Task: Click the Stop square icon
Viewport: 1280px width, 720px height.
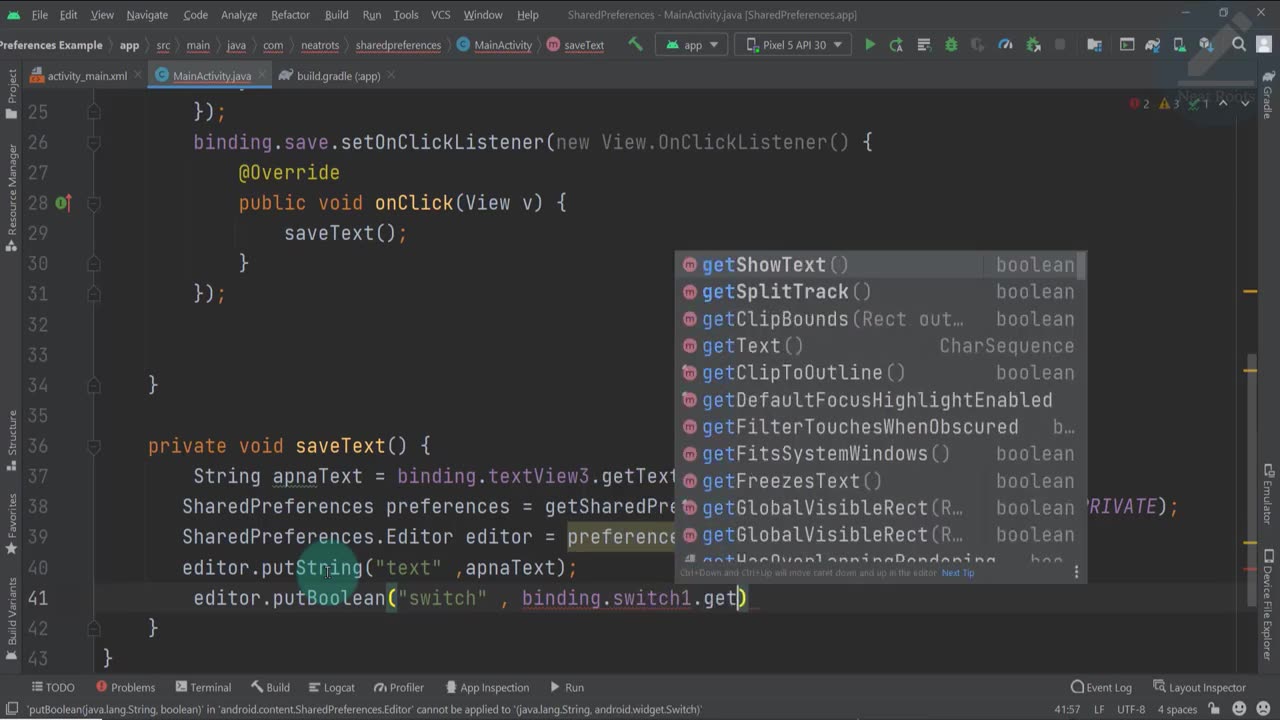Action: point(1060,45)
